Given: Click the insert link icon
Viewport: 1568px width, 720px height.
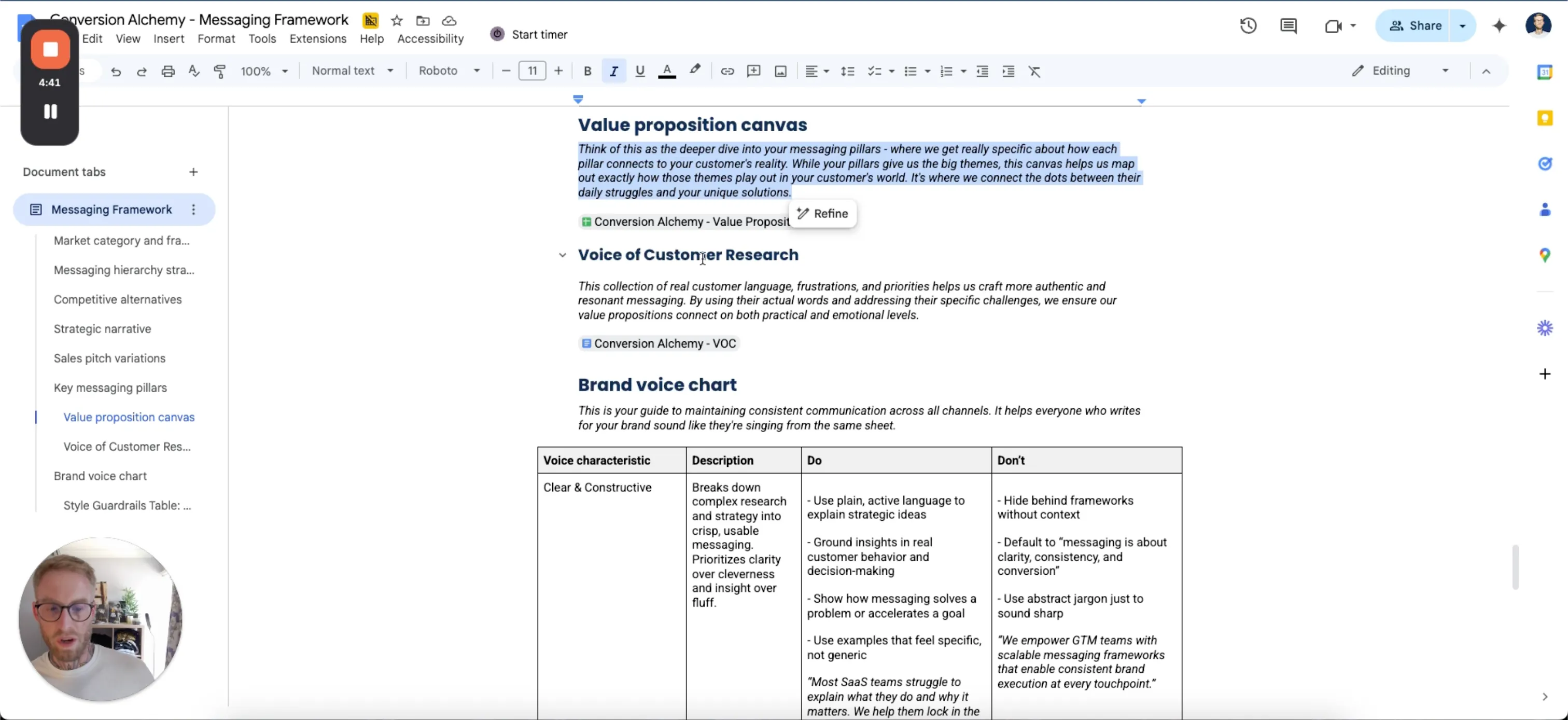Looking at the screenshot, I should click(x=727, y=71).
